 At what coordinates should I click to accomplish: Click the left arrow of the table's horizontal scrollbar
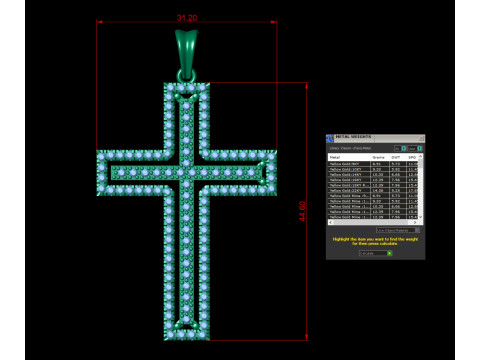point(331,222)
